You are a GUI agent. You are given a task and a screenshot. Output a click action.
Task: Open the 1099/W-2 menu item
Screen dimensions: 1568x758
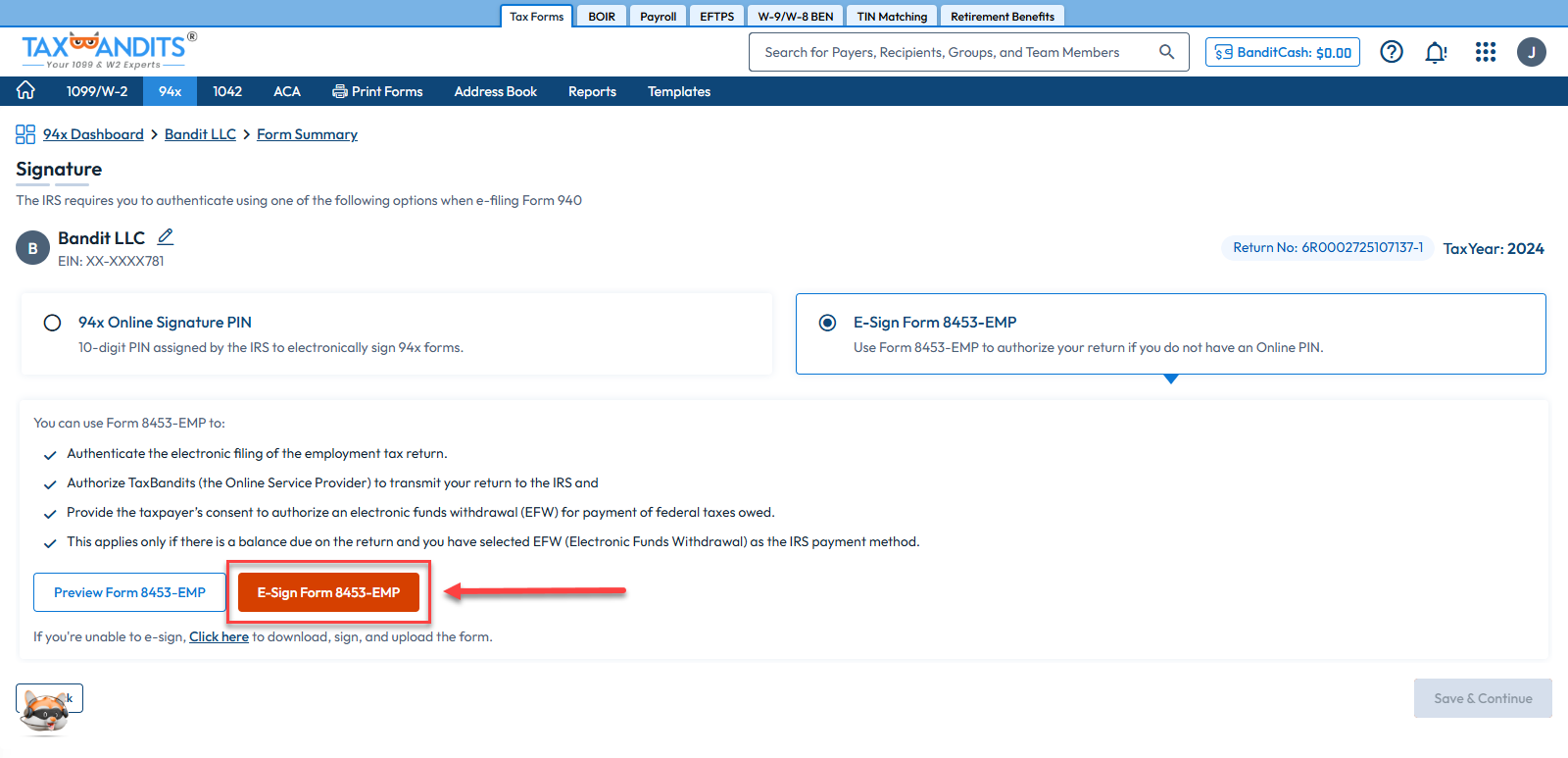[x=96, y=91]
